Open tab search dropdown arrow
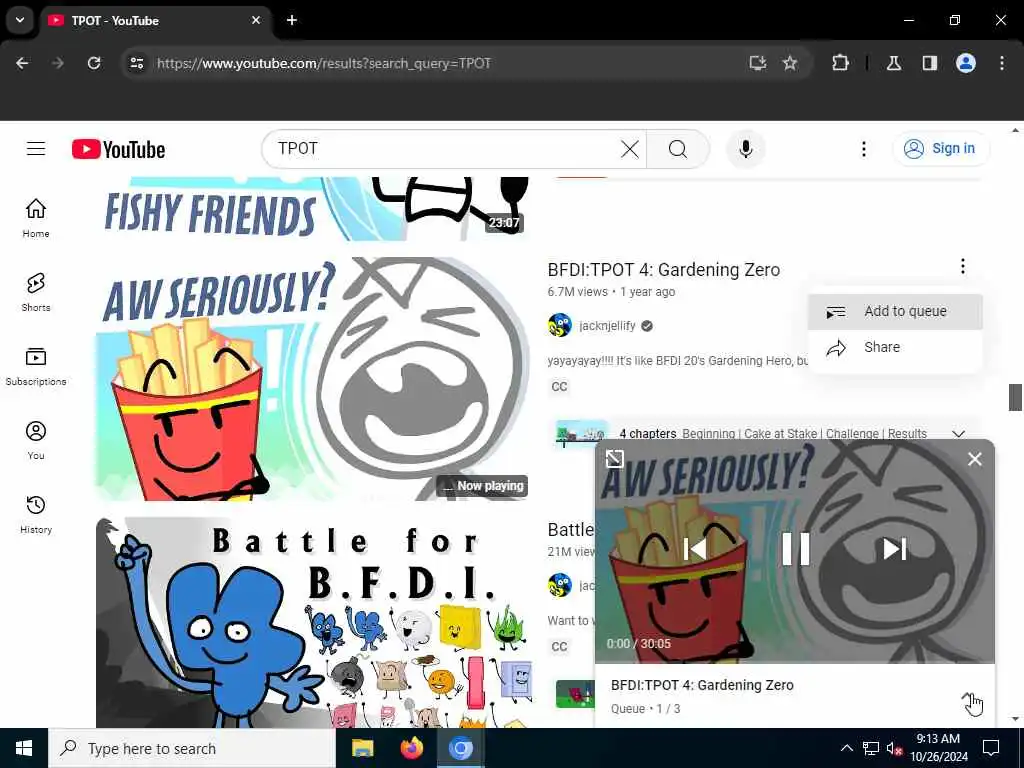This screenshot has width=1024, height=768. pos(20,20)
